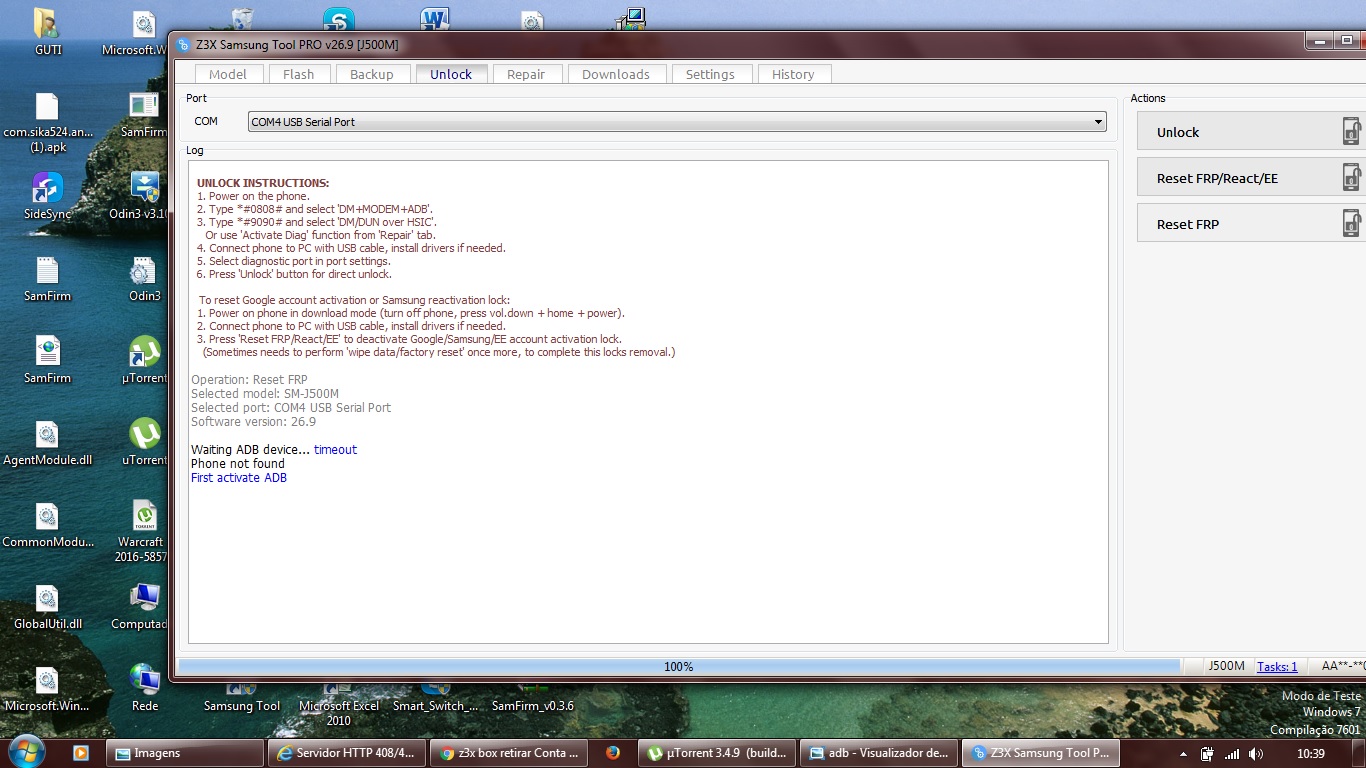
Task: Select the CommonModule desktop file
Action: [47, 524]
